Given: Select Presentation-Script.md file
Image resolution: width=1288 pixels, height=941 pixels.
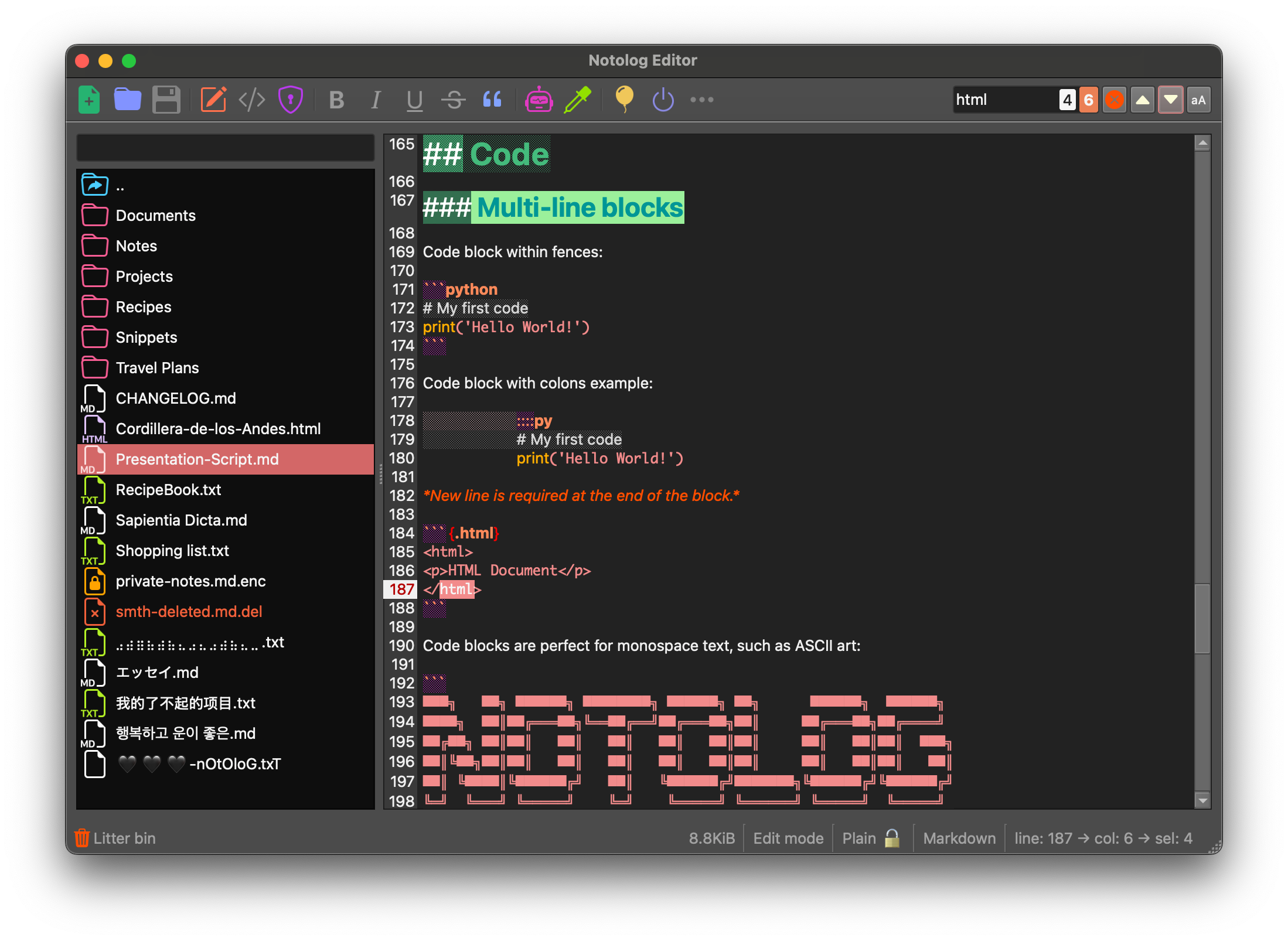Looking at the screenshot, I should 225,459.
